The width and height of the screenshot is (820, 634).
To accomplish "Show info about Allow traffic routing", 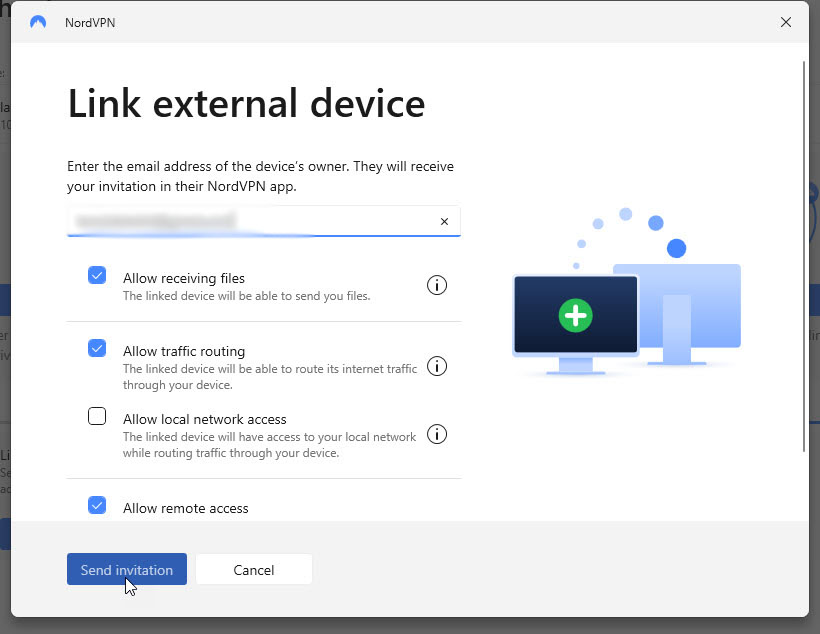I will [437, 366].
